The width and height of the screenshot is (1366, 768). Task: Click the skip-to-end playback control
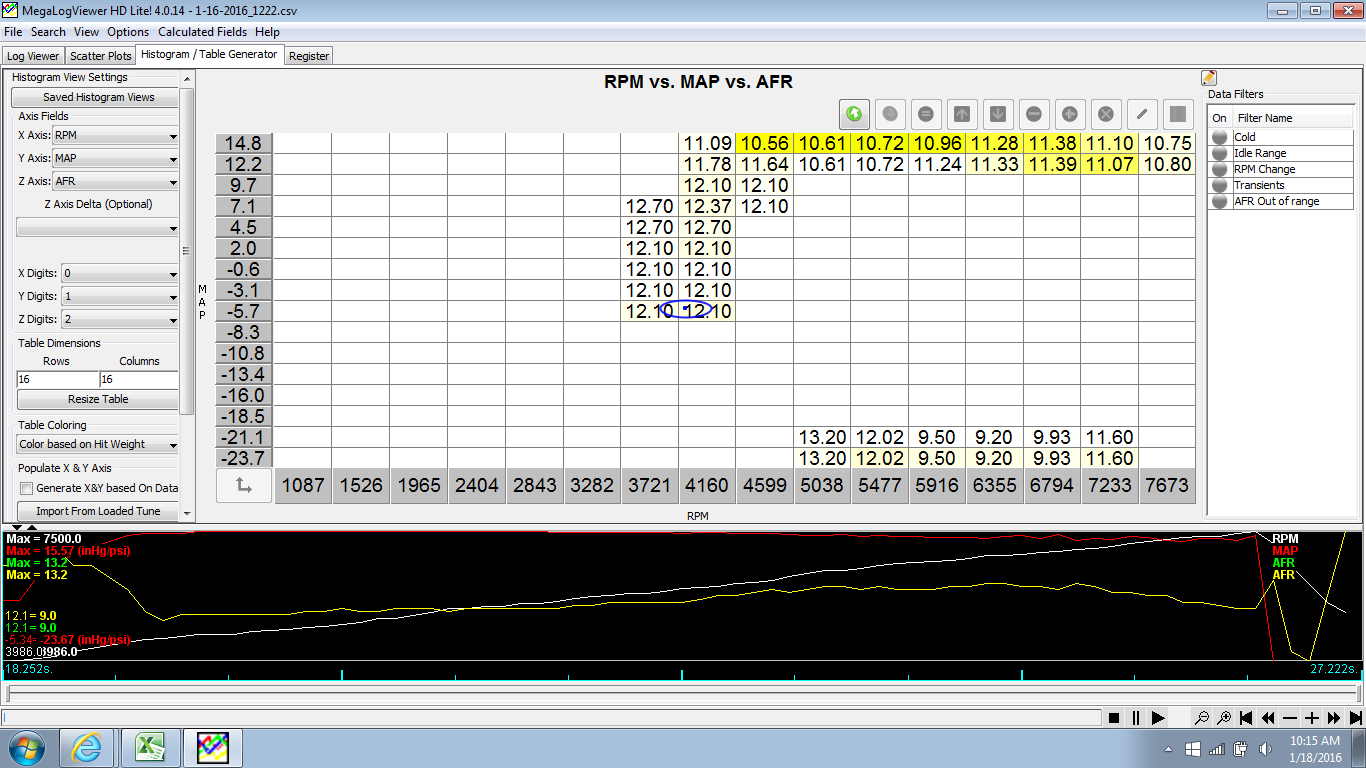click(1357, 717)
